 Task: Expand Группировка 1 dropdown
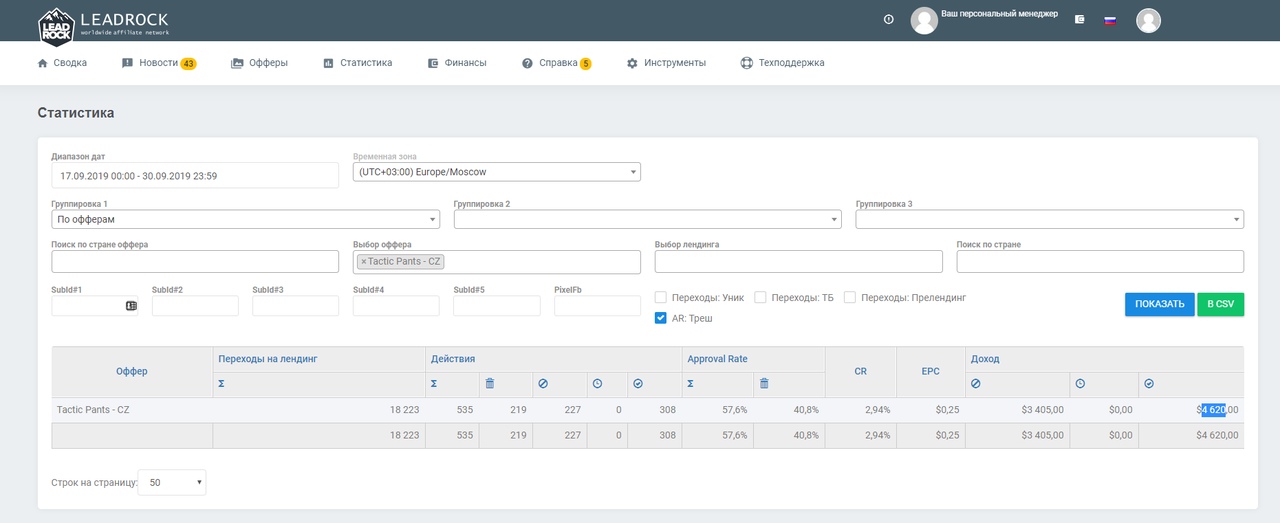click(246, 219)
